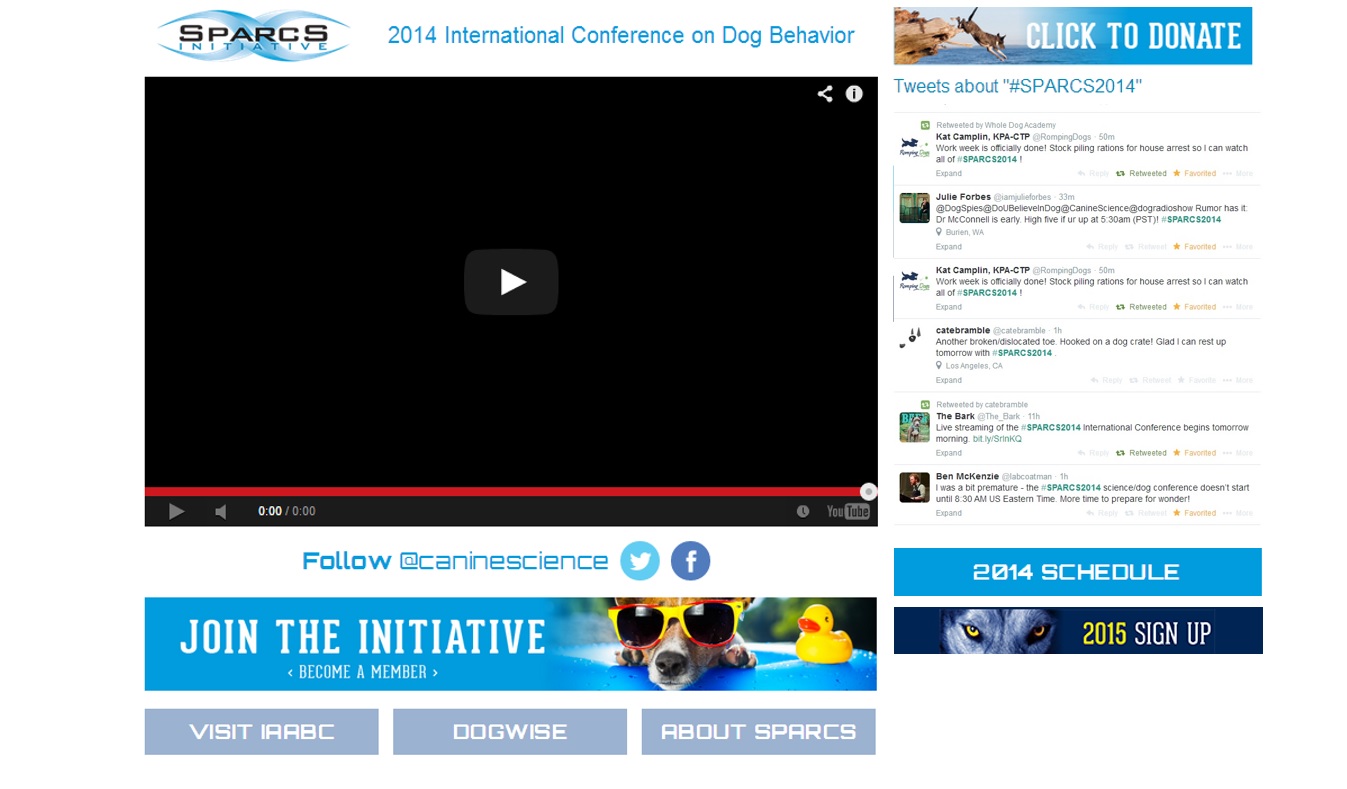Mute the video with the speaker icon
This screenshot has height=789, width=1347.
coord(221,511)
